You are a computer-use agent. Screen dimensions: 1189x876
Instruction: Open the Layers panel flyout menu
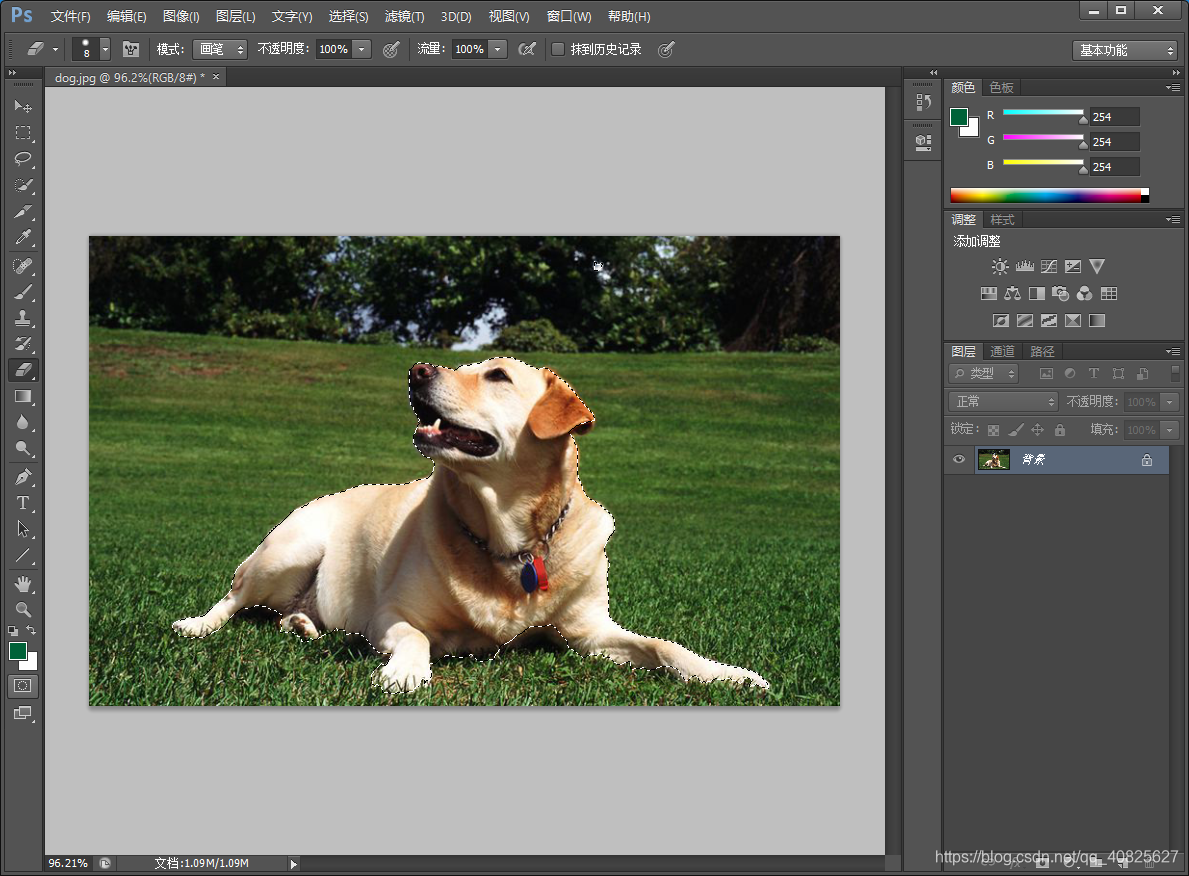[x=1173, y=351]
